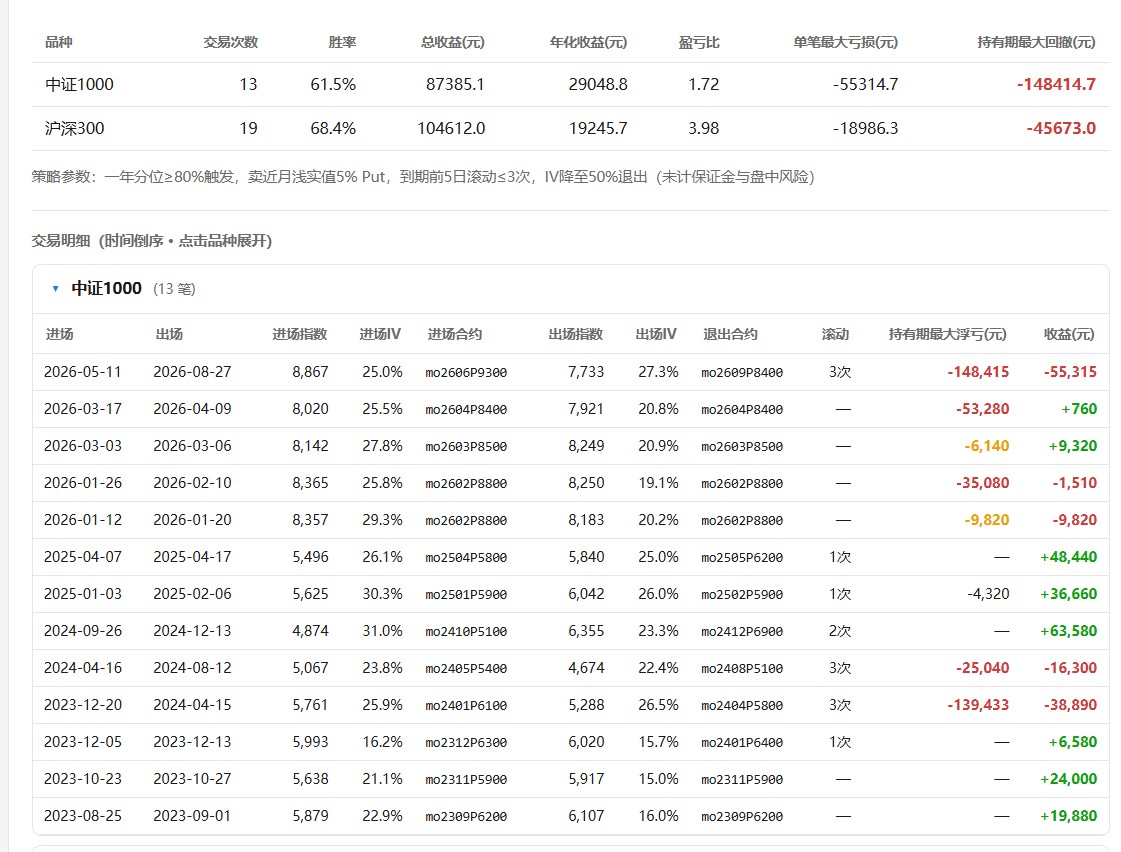Select the 2023-12-20 trade row
The image size is (1121, 852).
tap(571, 705)
